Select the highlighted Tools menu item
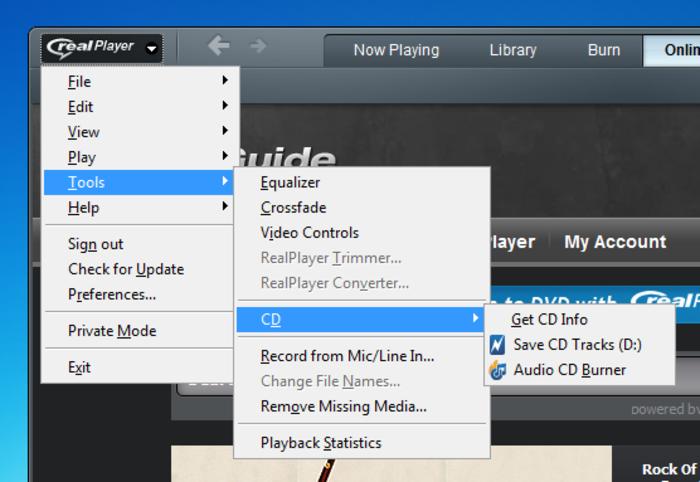Viewport: 700px width, 482px height. 138,182
